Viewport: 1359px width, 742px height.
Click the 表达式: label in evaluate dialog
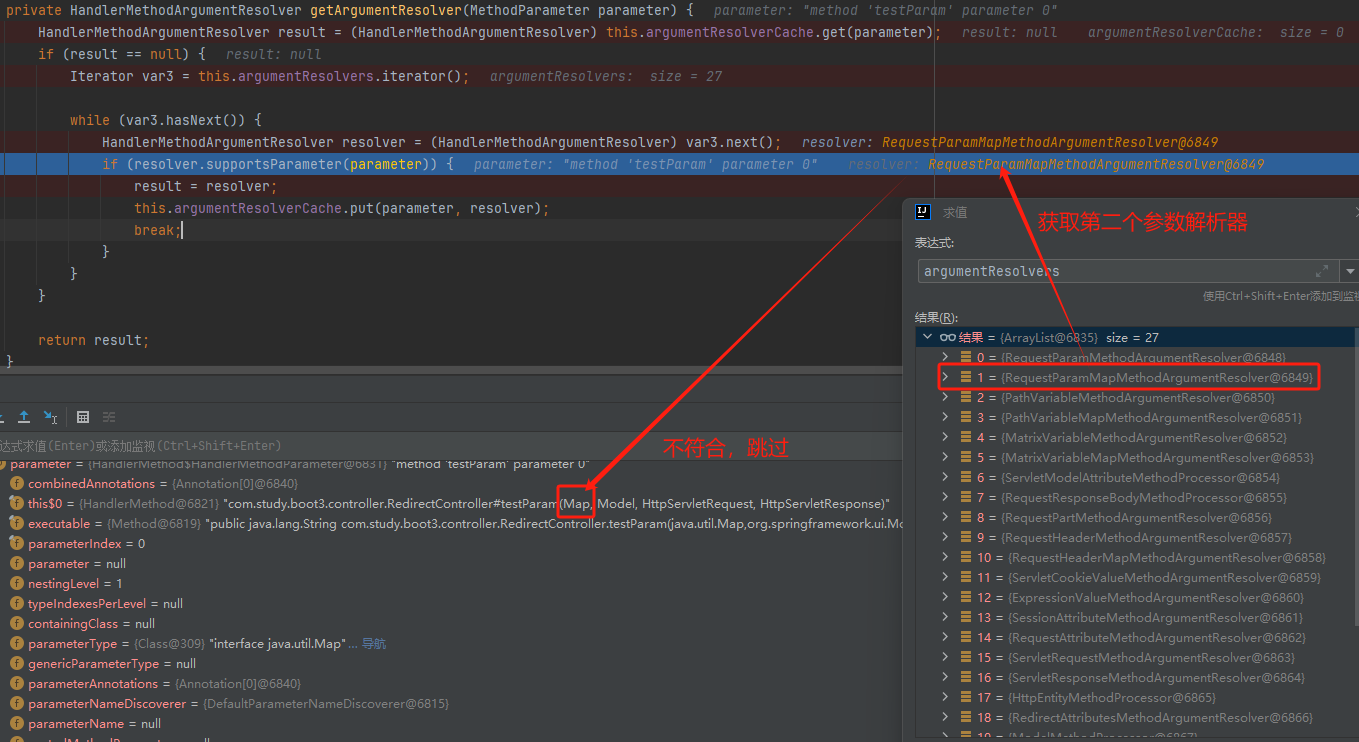tap(935, 243)
